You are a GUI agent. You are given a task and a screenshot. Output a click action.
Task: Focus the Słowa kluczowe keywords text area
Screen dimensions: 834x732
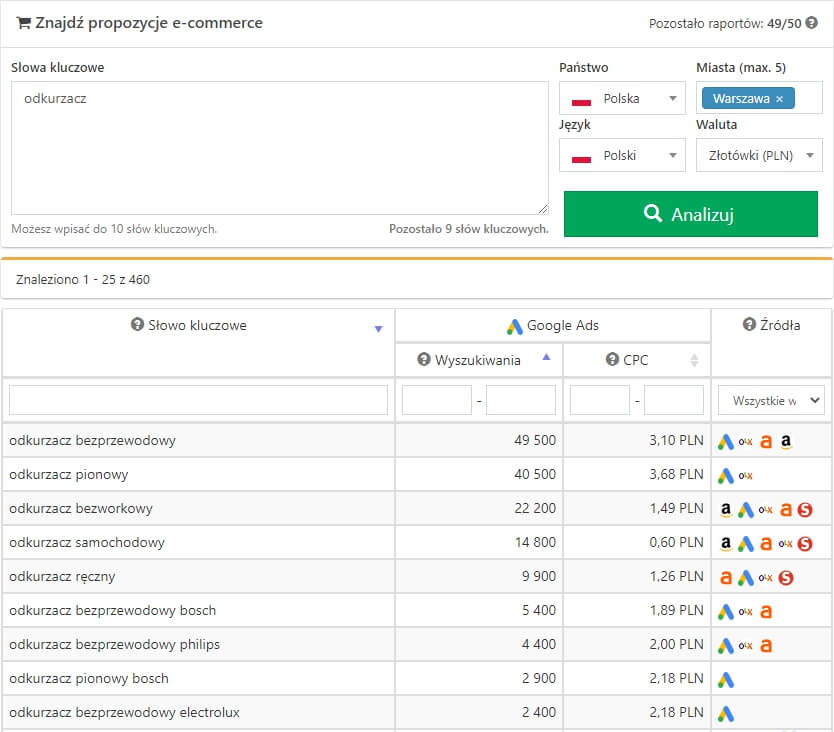pos(280,148)
